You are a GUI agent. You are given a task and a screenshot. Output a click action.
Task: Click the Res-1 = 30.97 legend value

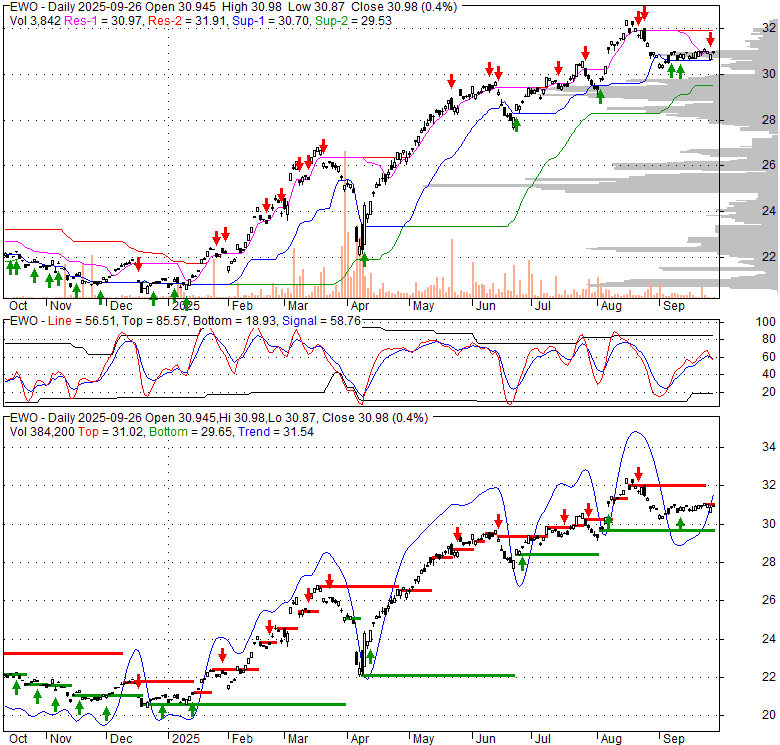pos(104,21)
